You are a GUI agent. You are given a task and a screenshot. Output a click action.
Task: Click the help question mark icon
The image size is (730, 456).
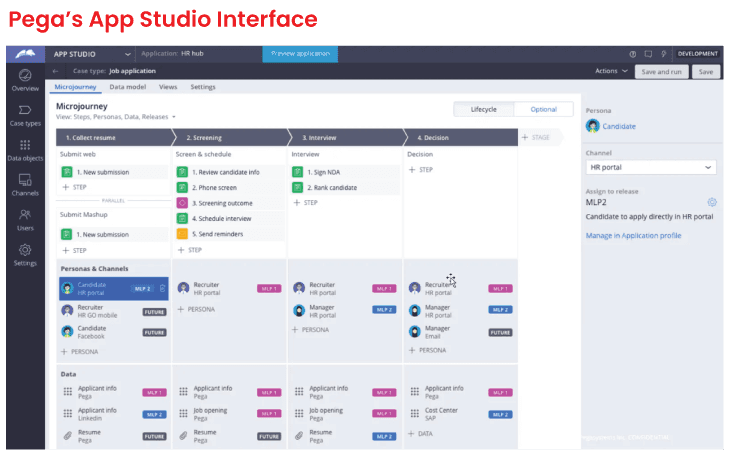[632, 54]
